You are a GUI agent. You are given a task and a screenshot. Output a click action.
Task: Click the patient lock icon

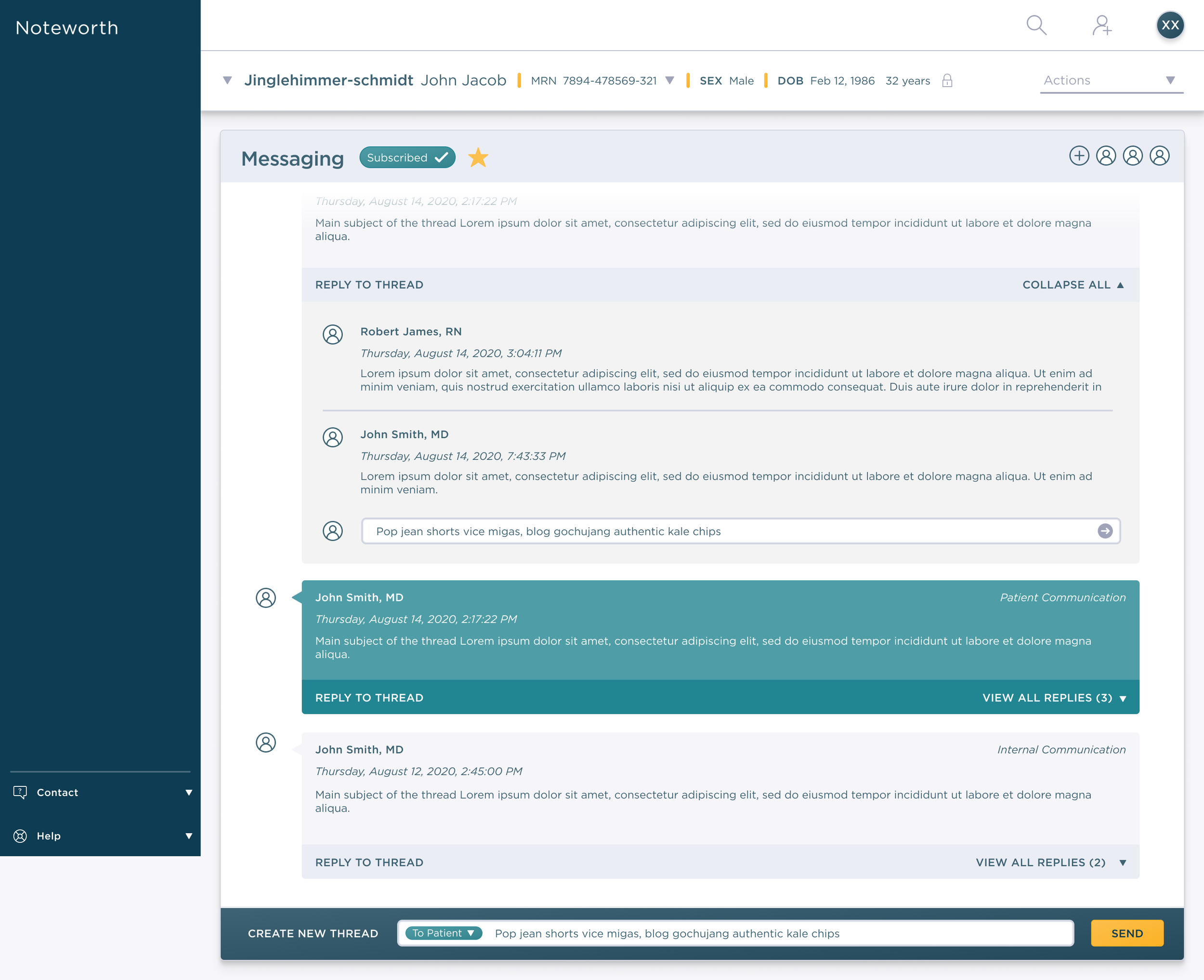click(x=947, y=81)
